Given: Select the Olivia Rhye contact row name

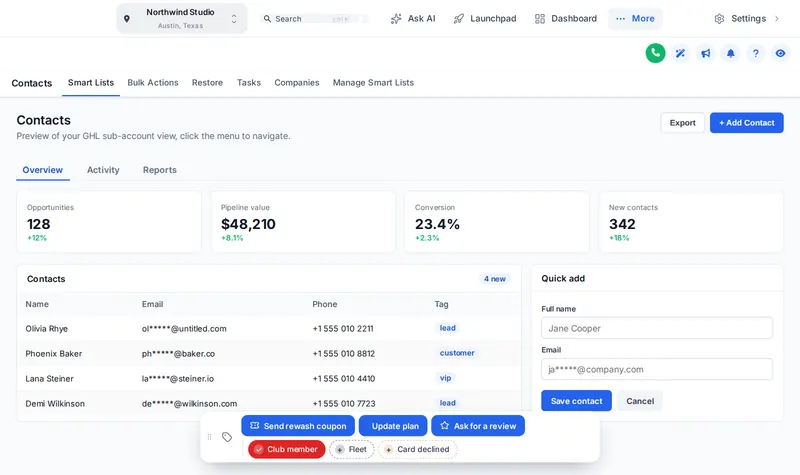Looking at the screenshot, I should 46,329.
